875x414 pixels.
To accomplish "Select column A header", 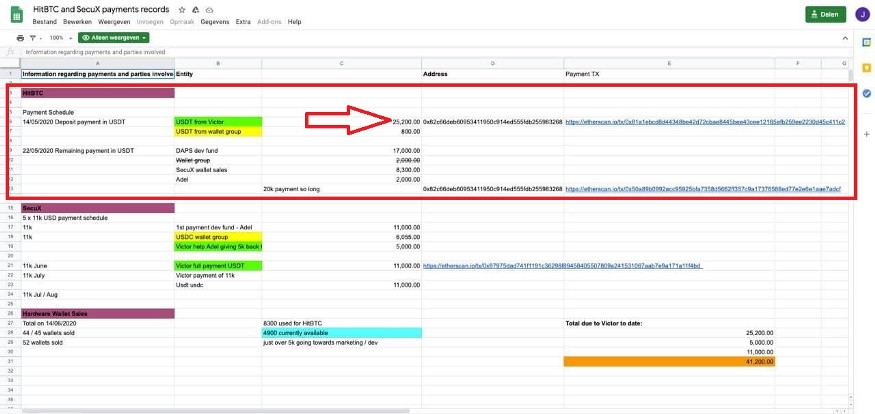I will pyautogui.click(x=98, y=64).
